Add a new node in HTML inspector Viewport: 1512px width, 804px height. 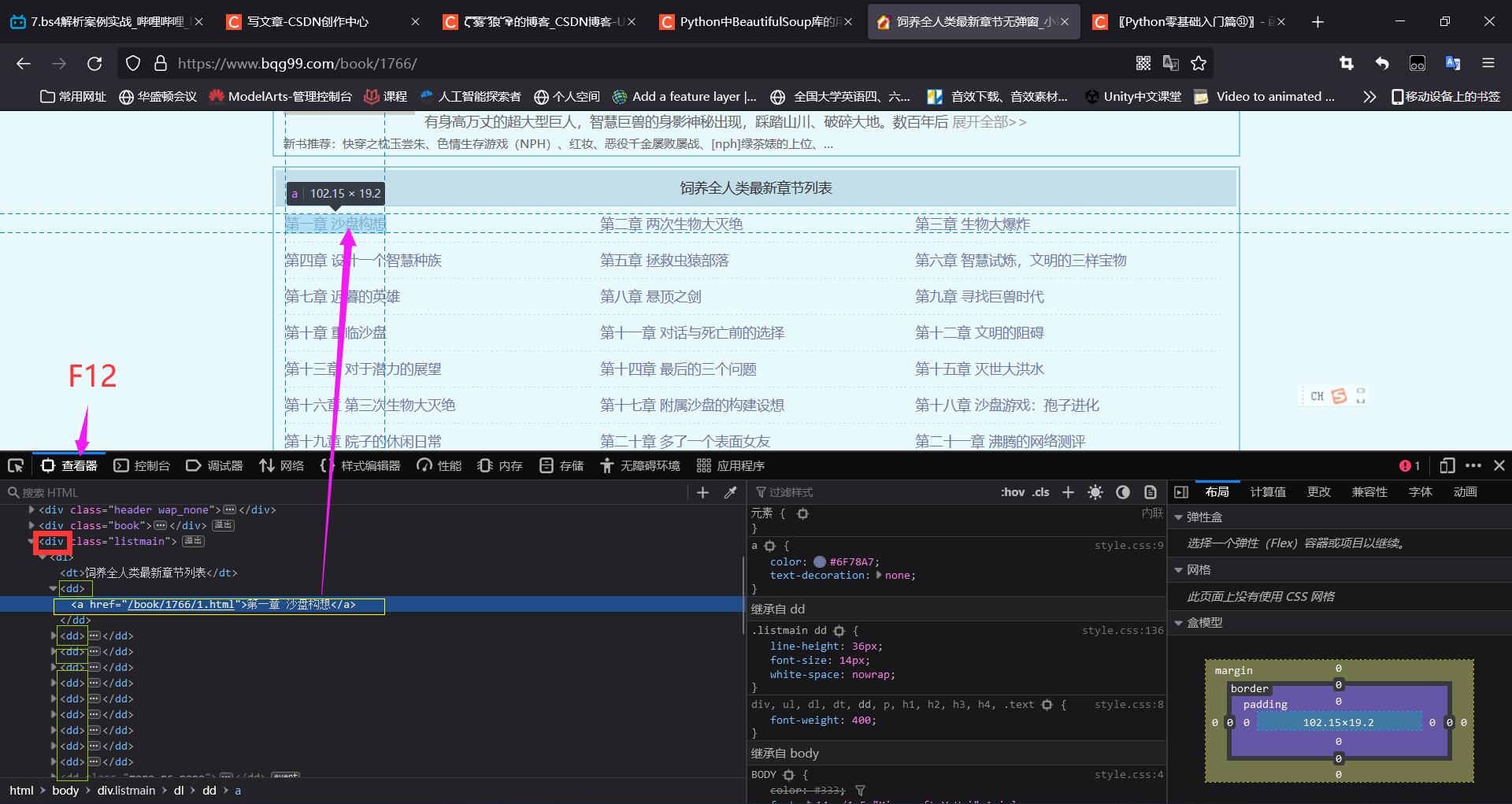click(702, 492)
